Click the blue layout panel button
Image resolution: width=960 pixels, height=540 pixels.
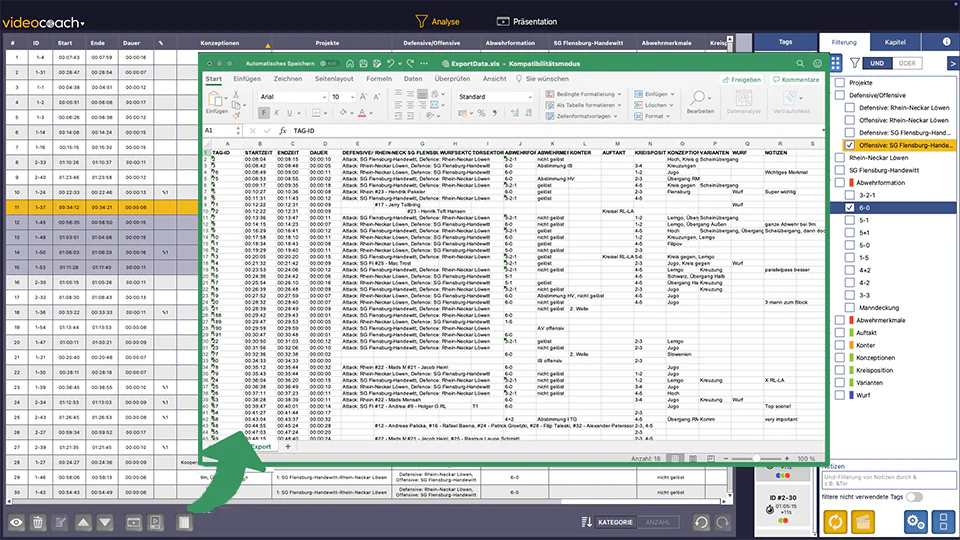coord(943,522)
